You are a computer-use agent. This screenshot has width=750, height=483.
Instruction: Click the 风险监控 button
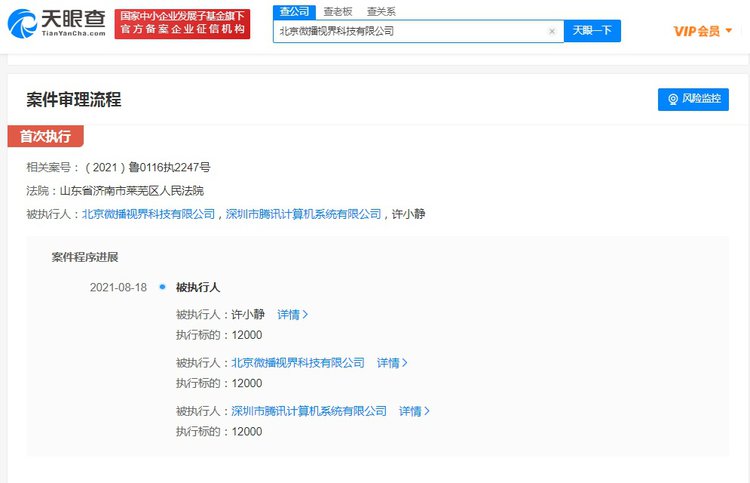[x=693, y=99]
